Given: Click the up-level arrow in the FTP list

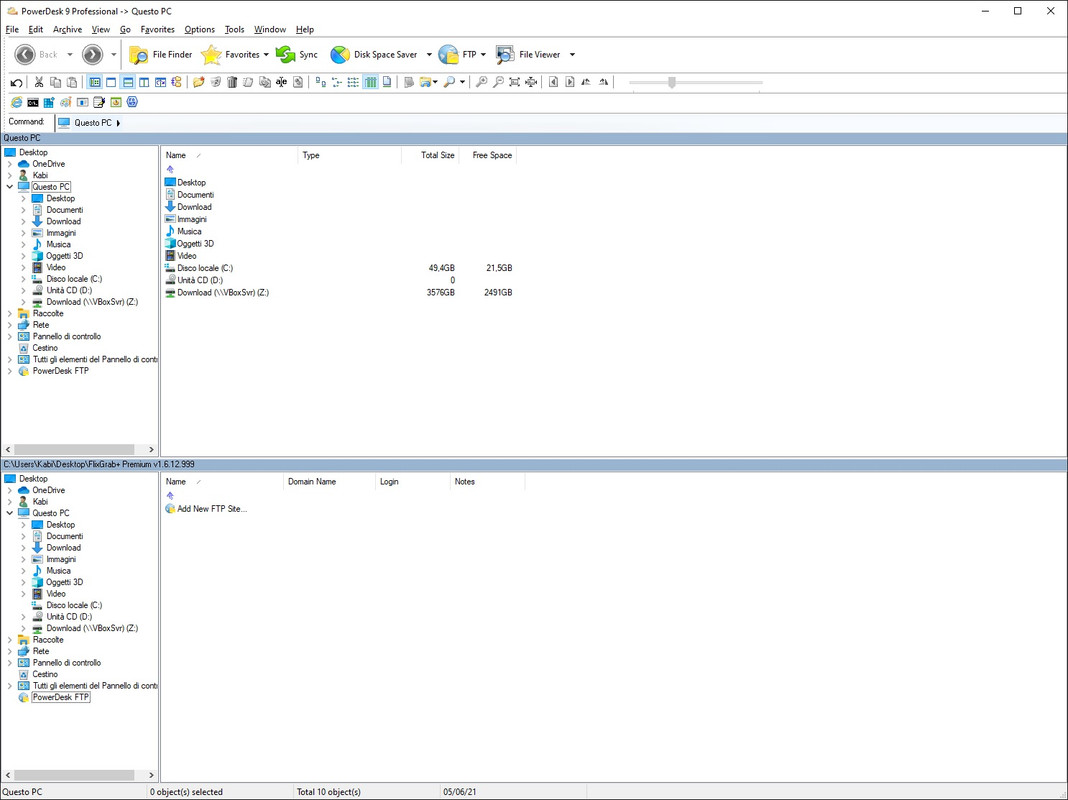Looking at the screenshot, I should [x=170, y=496].
